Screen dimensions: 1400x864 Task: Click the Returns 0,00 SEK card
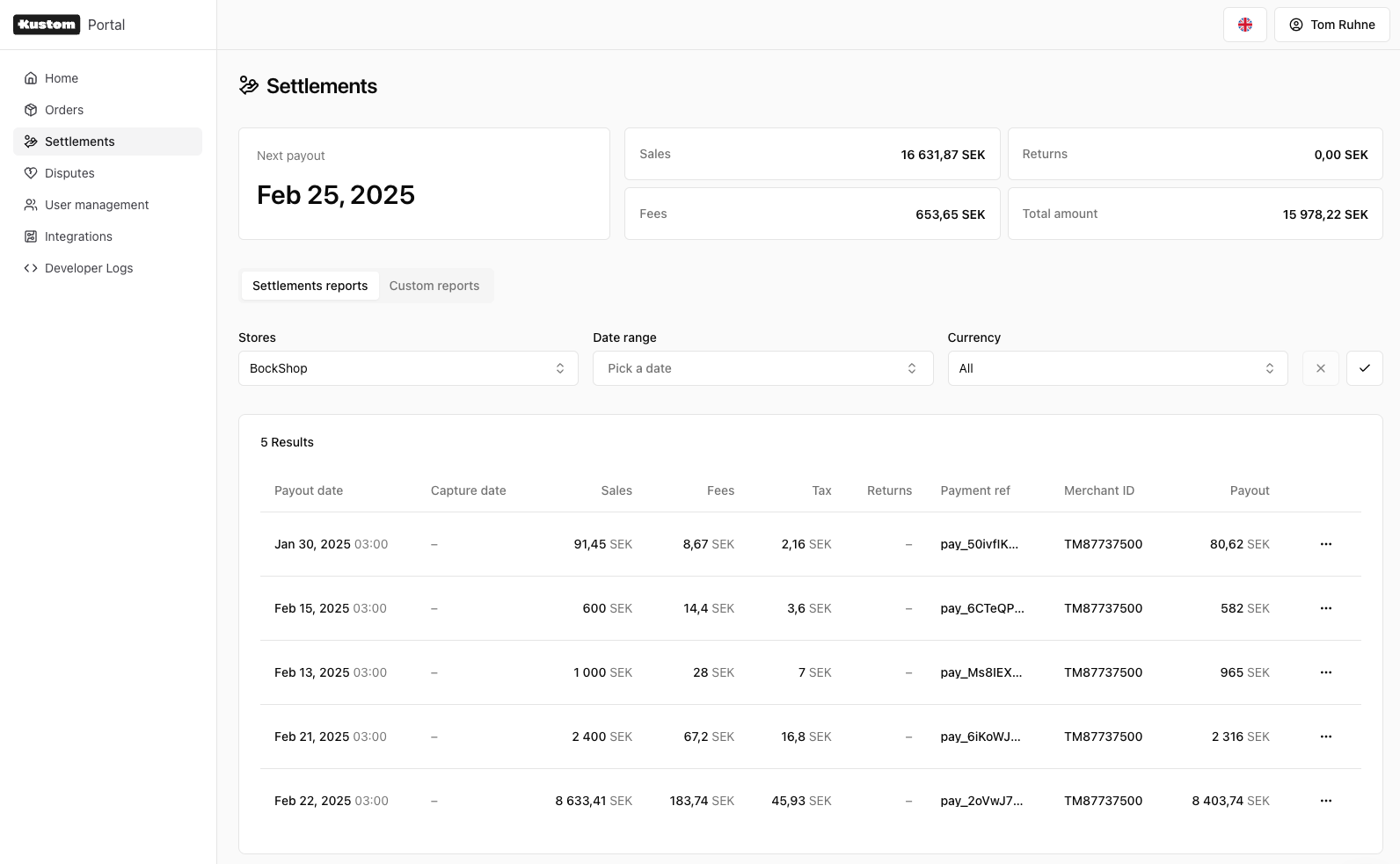[1195, 154]
